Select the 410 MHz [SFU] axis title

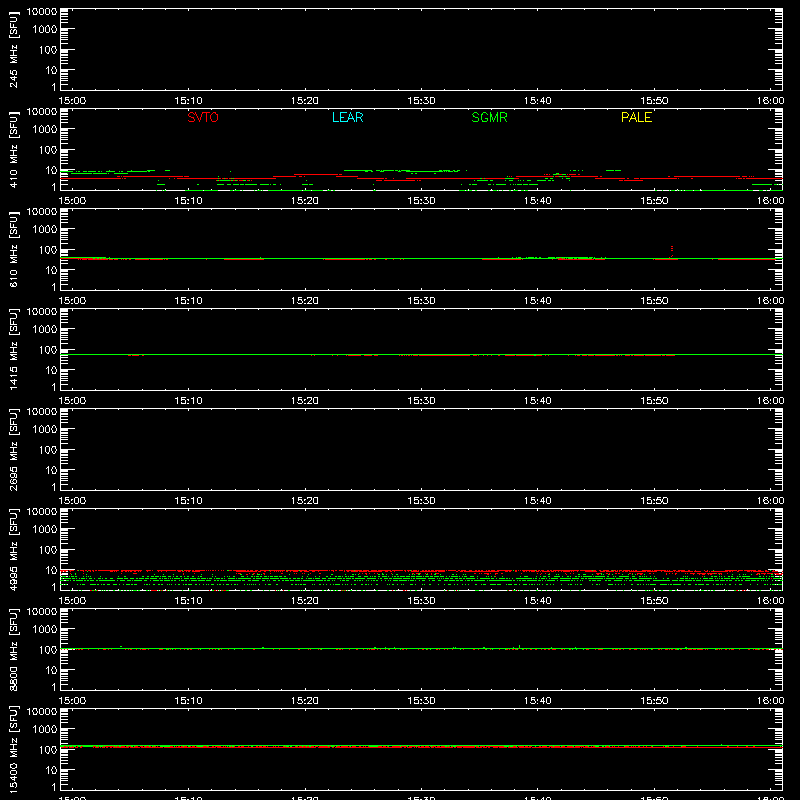[x=13, y=149]
